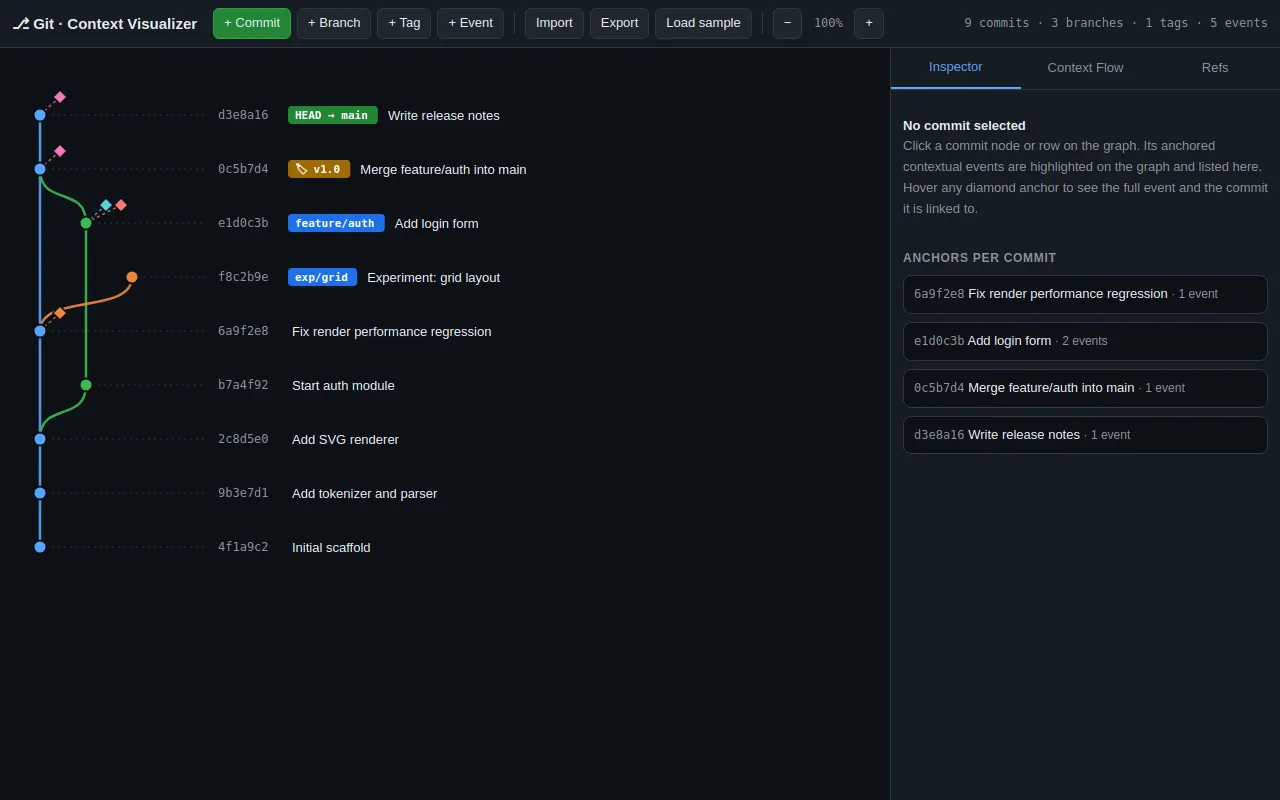Zoom in with the plus button
Image resolution: width=1280 pixels, height=800 pixels.
(869, 23)
